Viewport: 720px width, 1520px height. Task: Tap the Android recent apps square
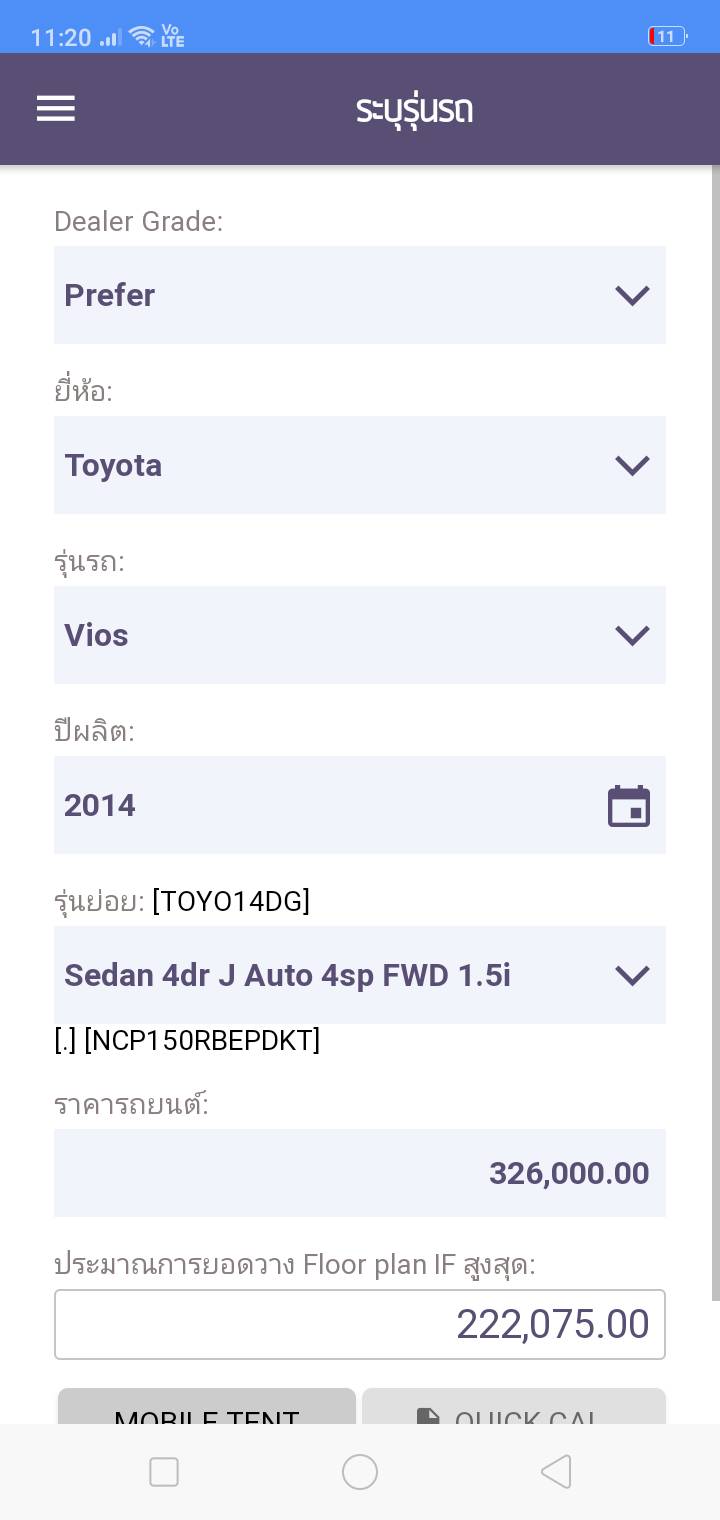point(164,1472)
